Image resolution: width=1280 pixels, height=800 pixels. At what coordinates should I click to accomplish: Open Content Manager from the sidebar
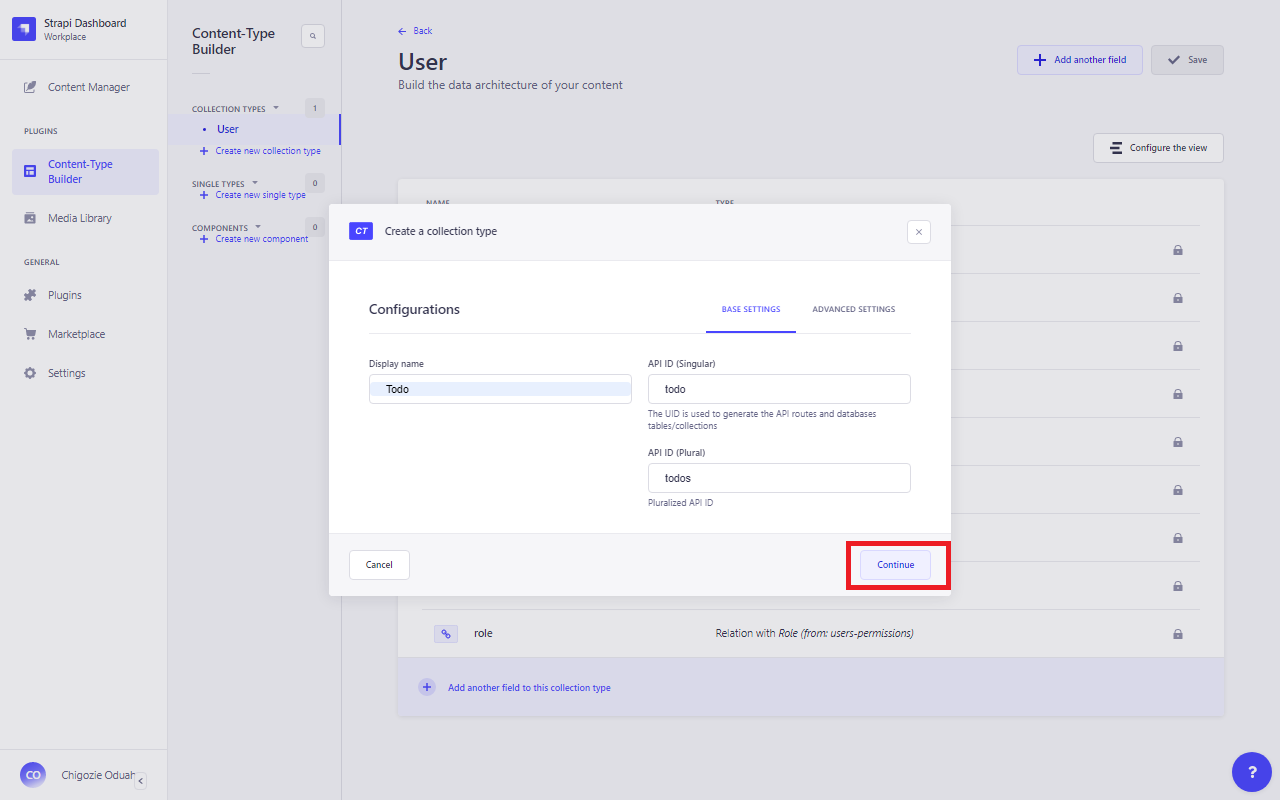point(87,87)
